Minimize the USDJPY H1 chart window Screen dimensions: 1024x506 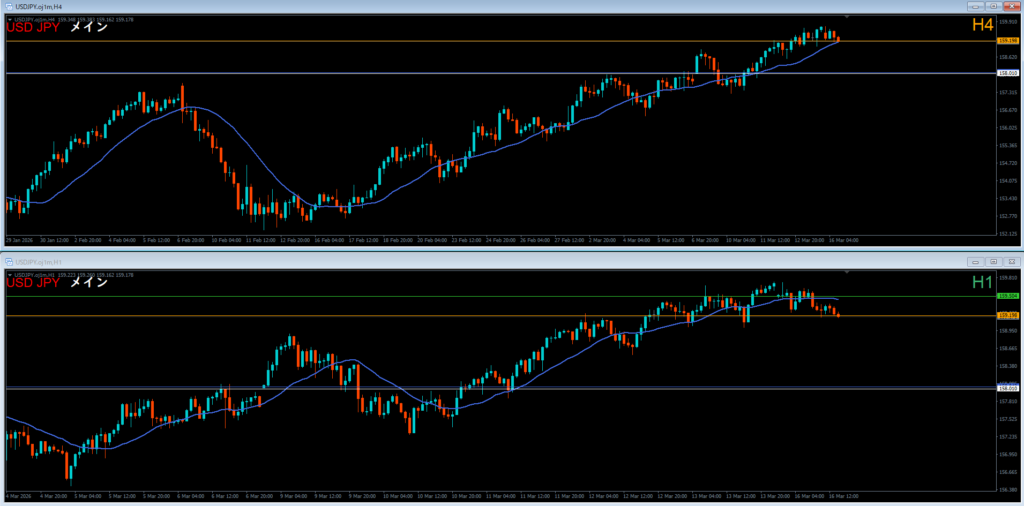coord(976,261)
